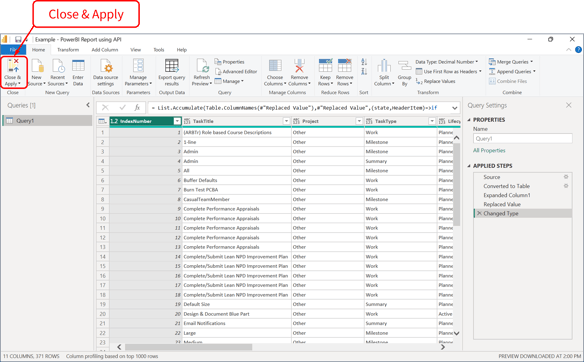Image resolution: width=584 pixels, height=362 pixels.
Task: Close the Query Settings pane
Action: (x=568, y=105)
